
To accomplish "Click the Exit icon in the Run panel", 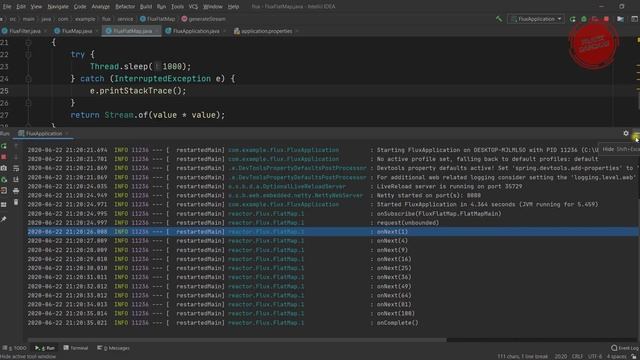I will [4, 191].
